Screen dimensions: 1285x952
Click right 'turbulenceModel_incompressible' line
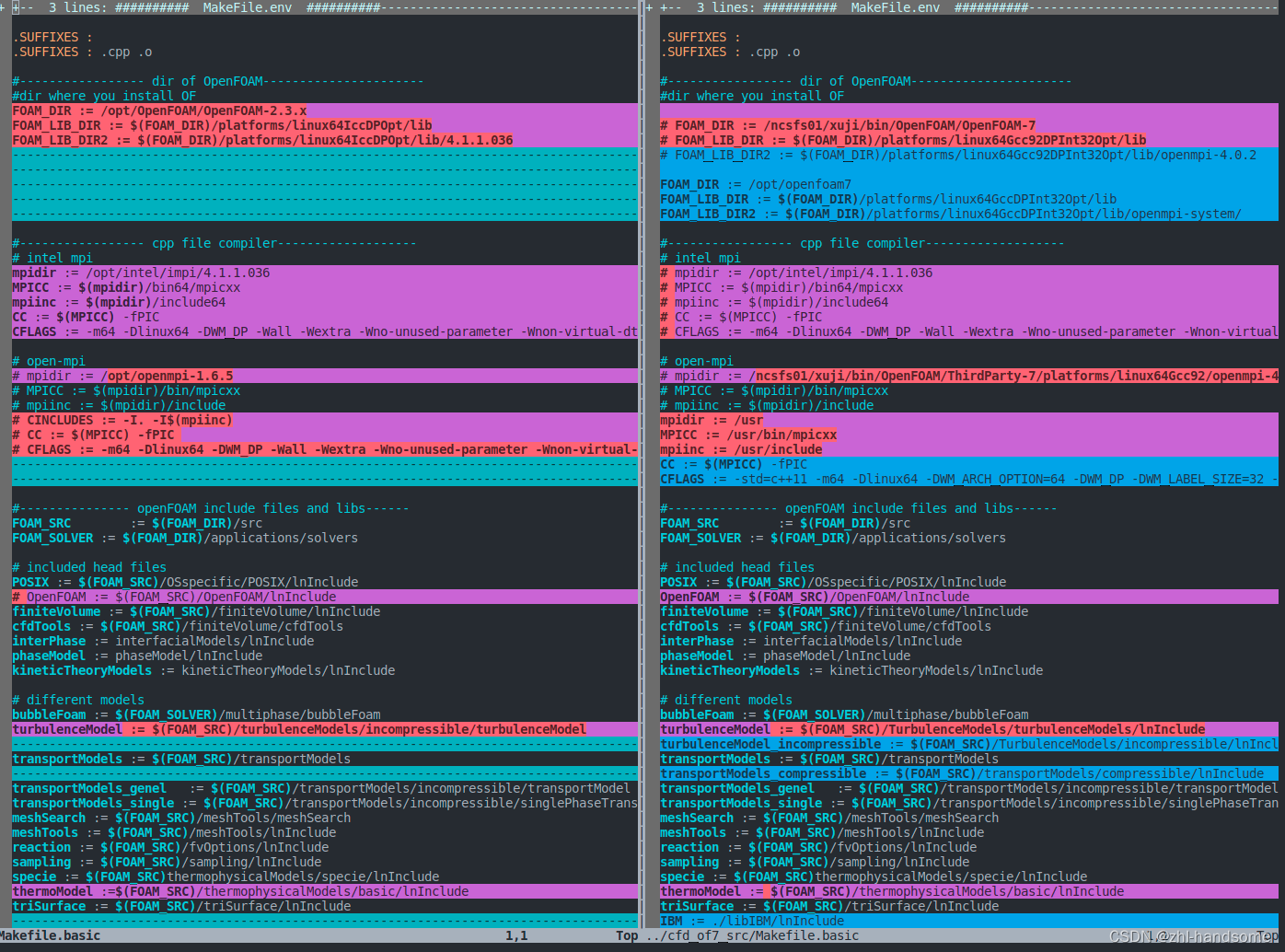(969, 744)
